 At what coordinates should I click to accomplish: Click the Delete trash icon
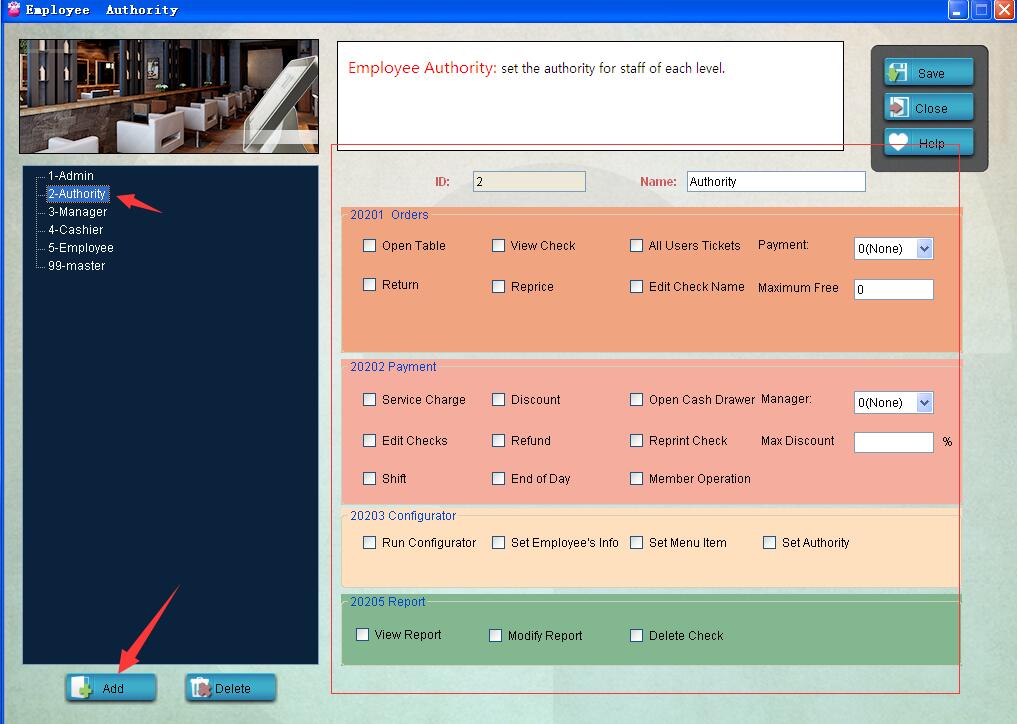coord(201,688)
